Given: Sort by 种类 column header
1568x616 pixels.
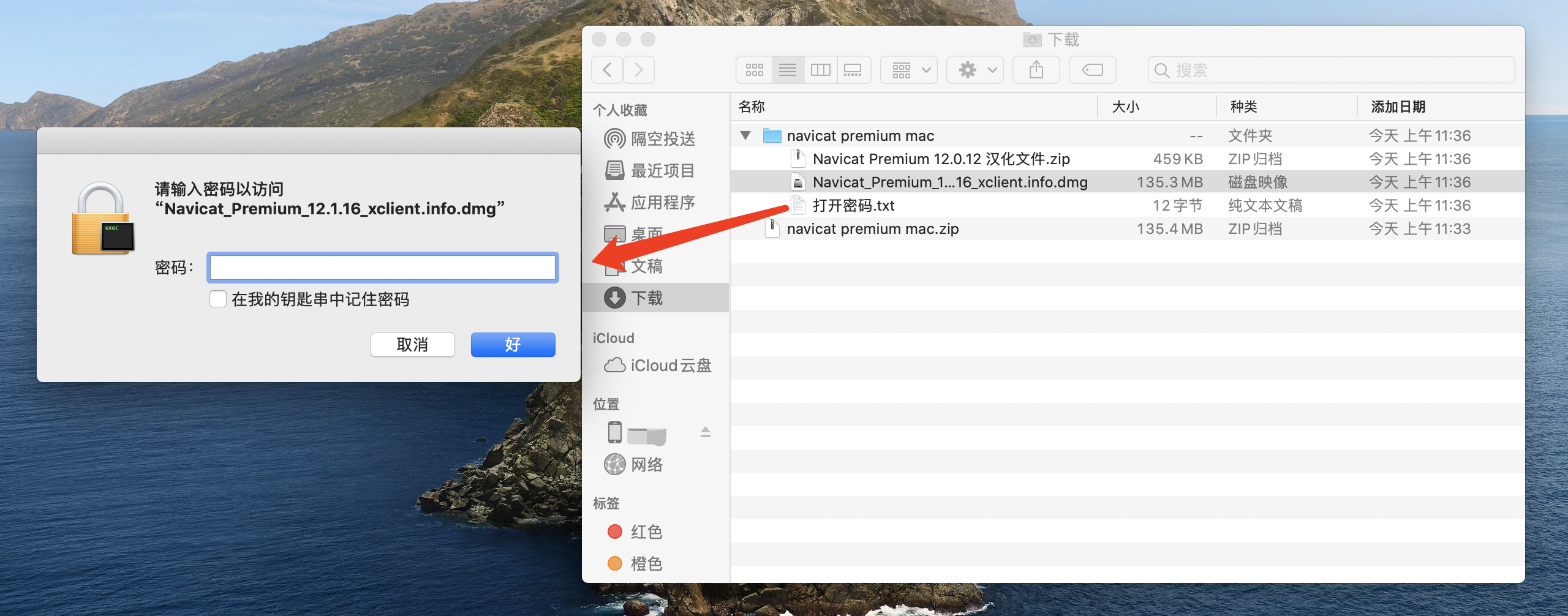Looking at the screenshot, I should pyautogui.click(x=1286, y=107).
